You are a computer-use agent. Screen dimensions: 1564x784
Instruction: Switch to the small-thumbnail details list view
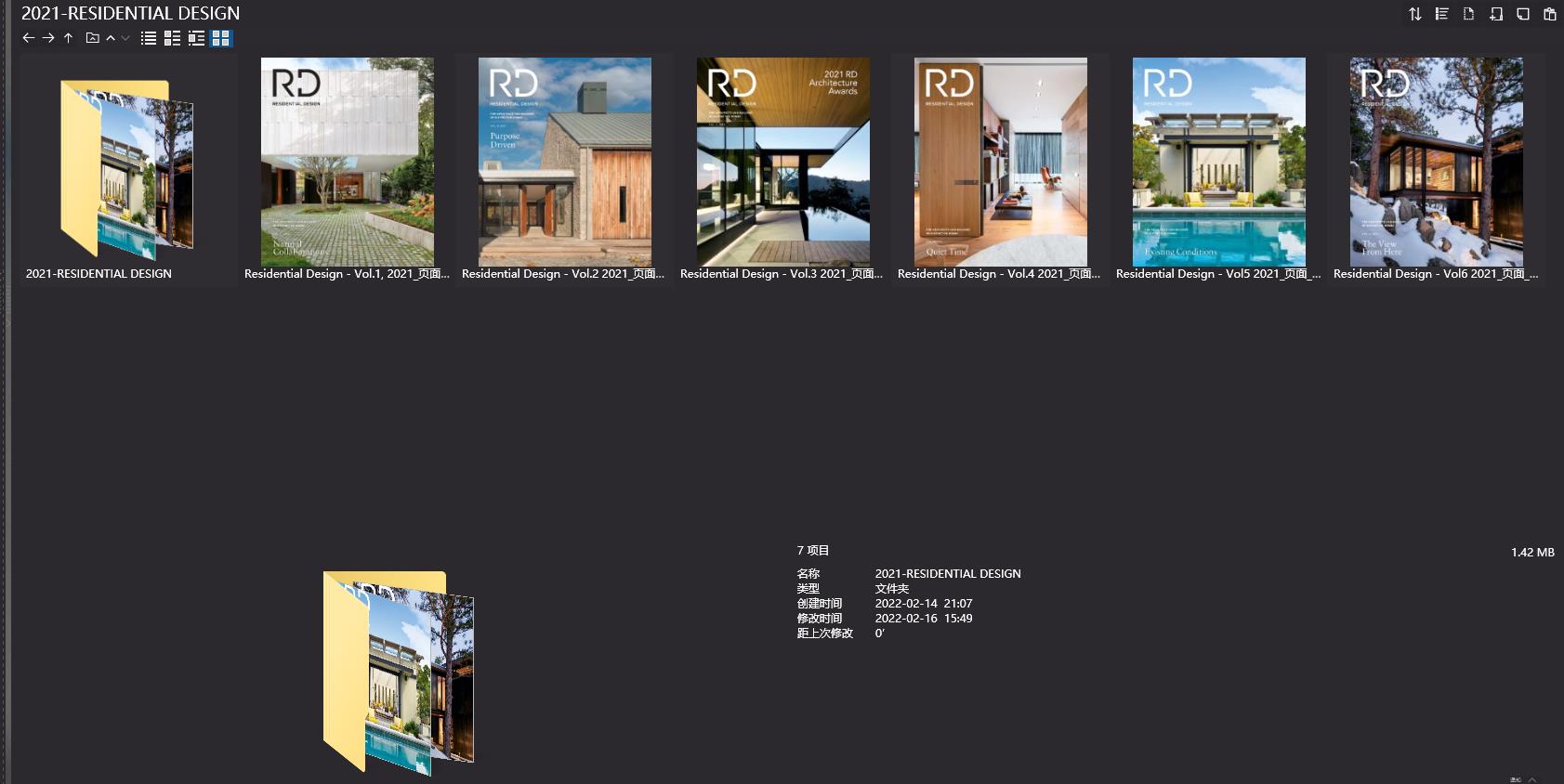[x=196, y=38]
